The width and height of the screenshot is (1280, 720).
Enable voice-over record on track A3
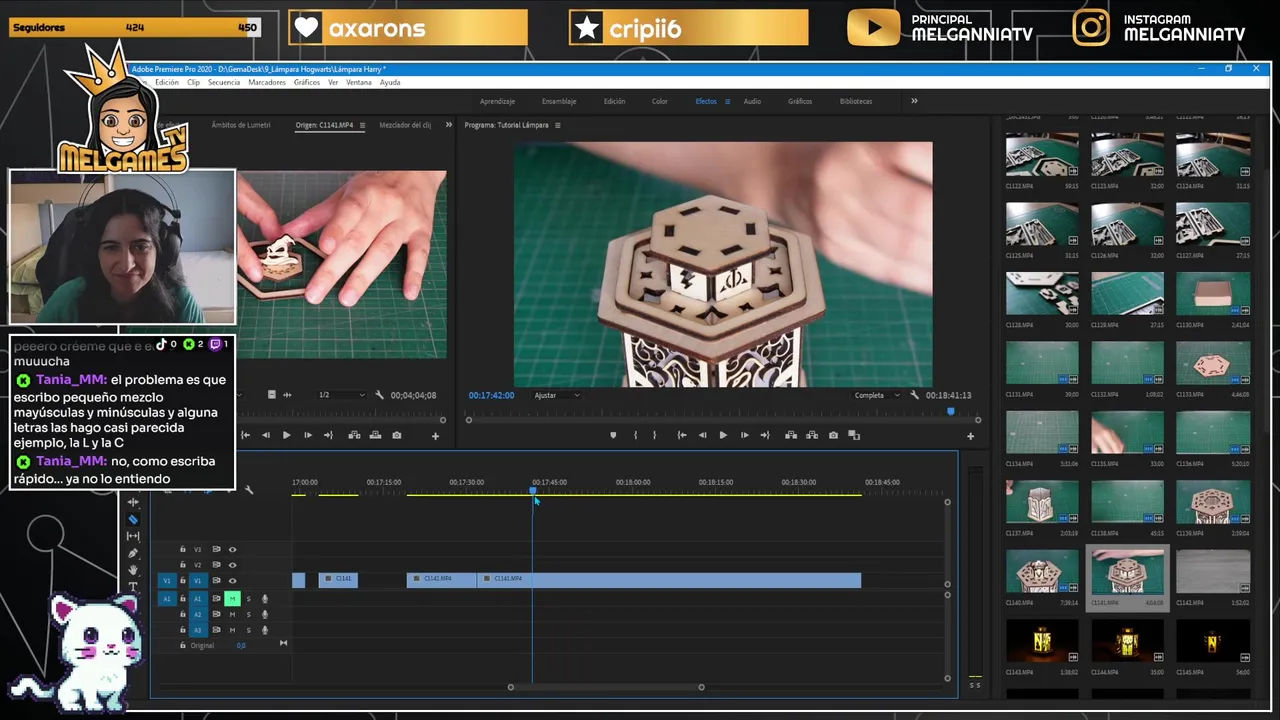tap(265, 630)
